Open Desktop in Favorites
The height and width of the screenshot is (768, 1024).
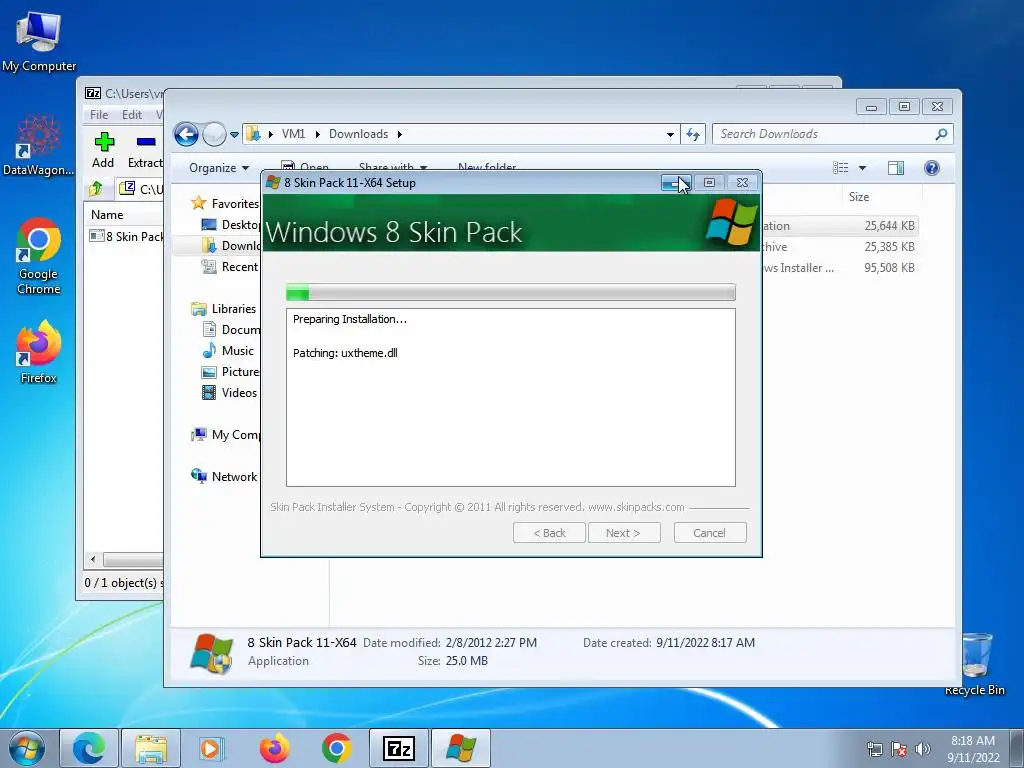231,225
